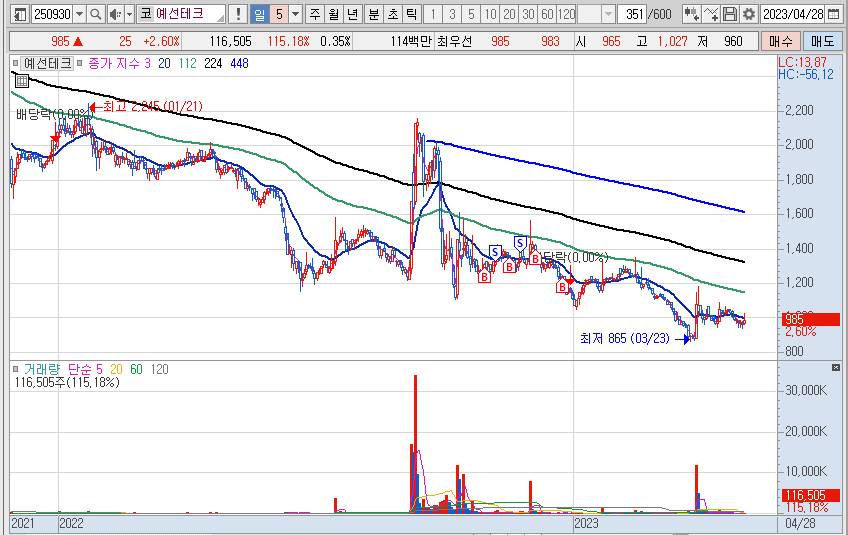The image size is (848, 535).
Task: Switch to 년 (yearly) chart
Action: click(x=352, y=14)
